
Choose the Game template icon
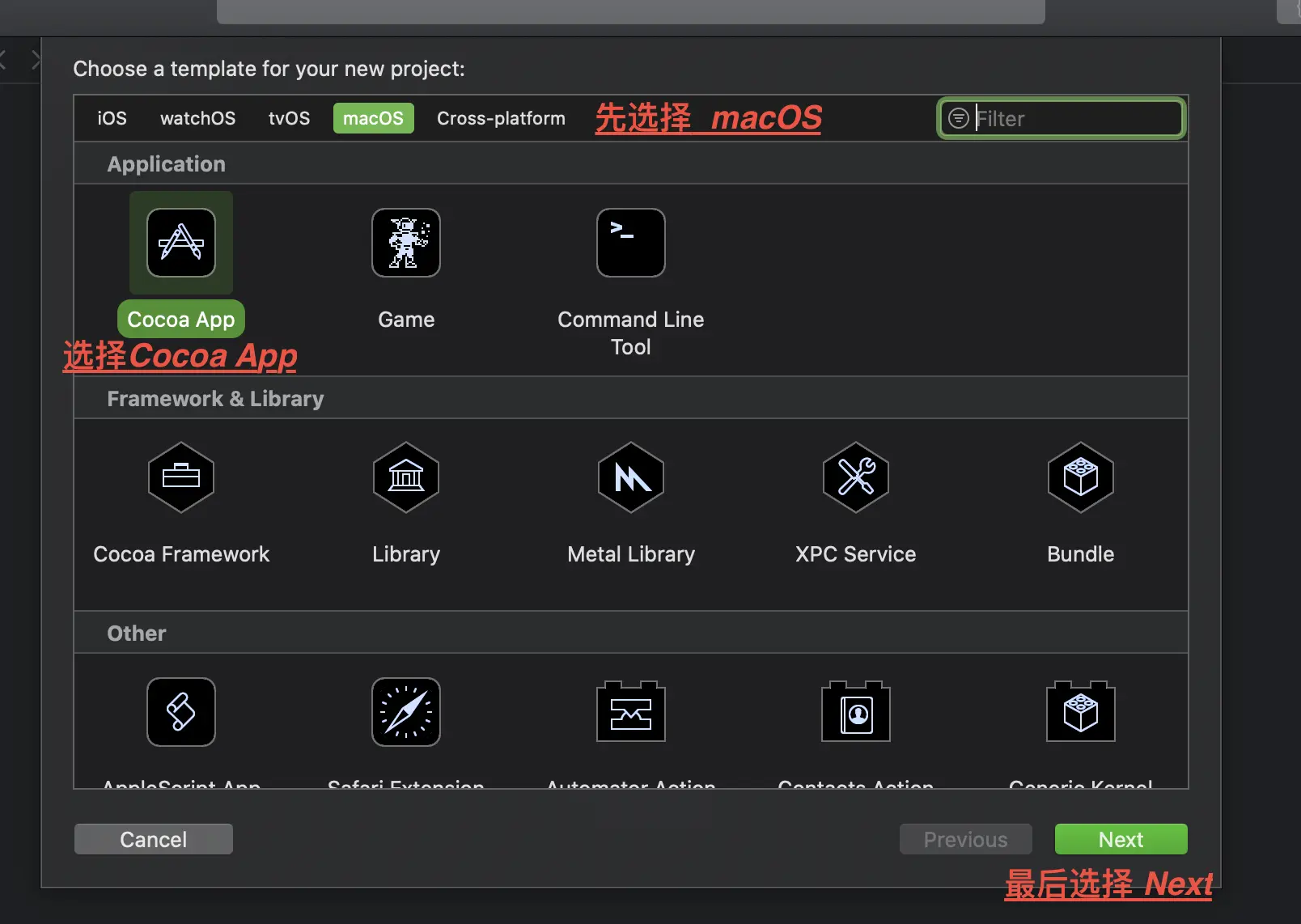pyautogui.click(x=406, y=243)
